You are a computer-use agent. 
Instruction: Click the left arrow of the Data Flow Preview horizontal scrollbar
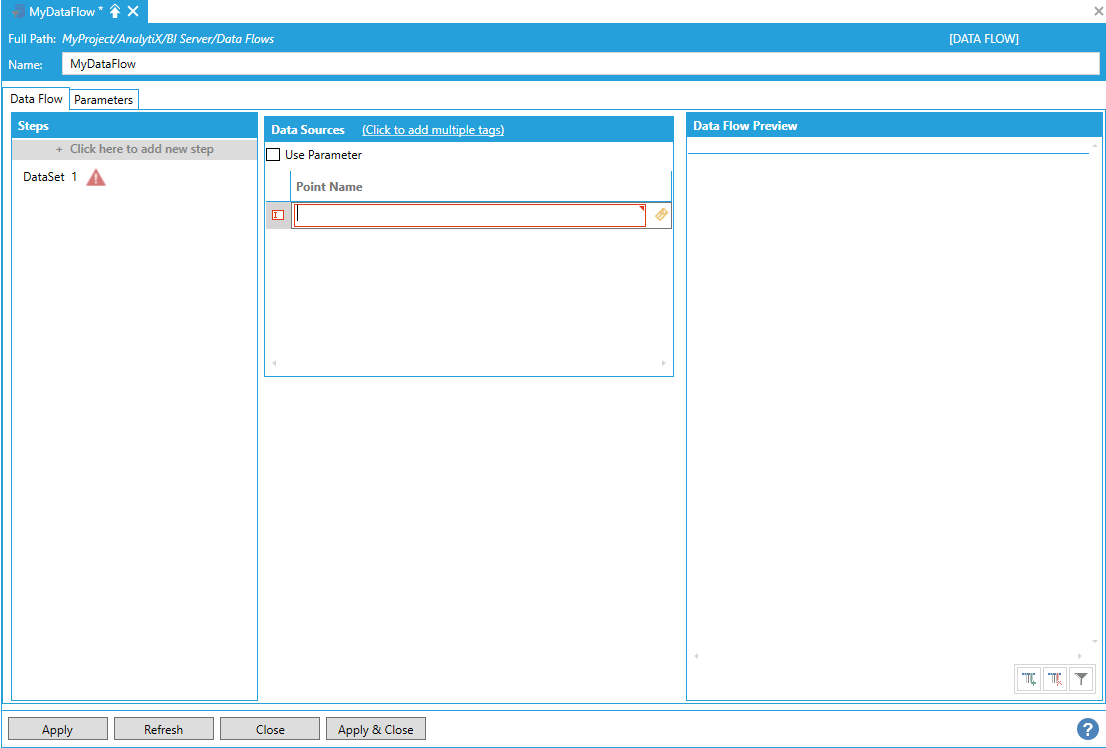696,656
